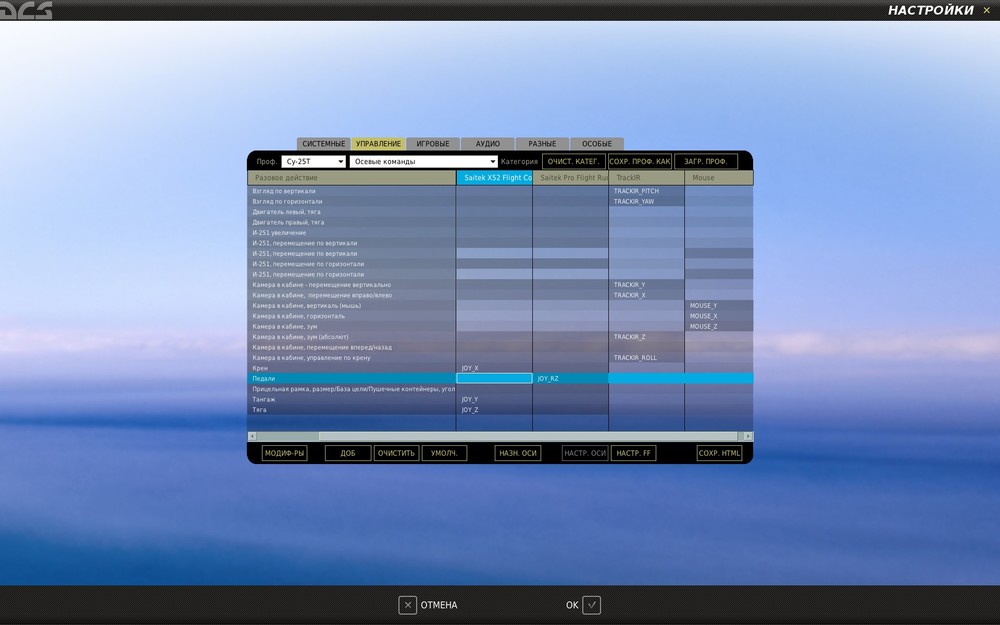Click the MOUSE_X binding cell
1000x625 pixels.
(x=719, y=316)
